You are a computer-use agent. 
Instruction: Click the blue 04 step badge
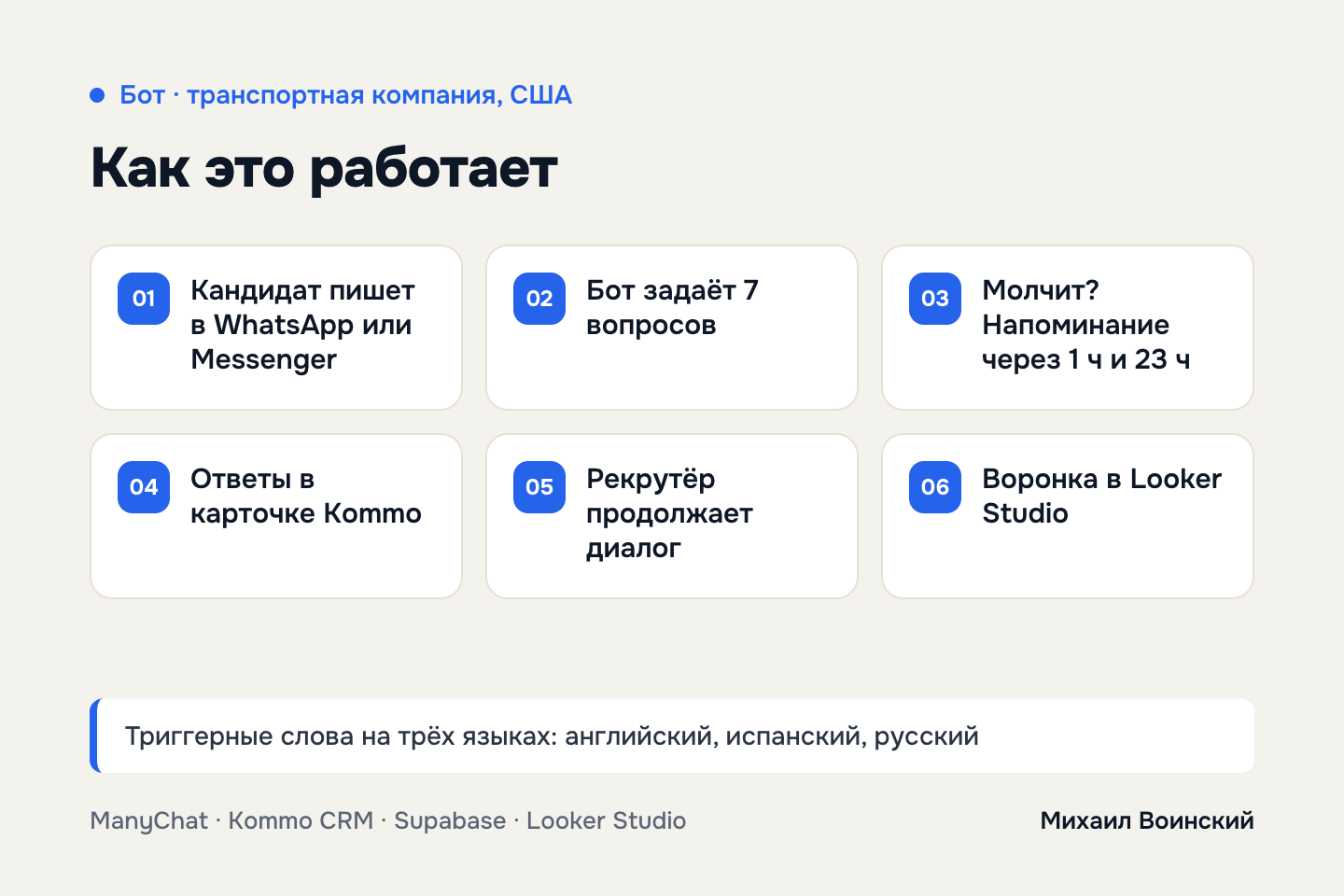144,487
